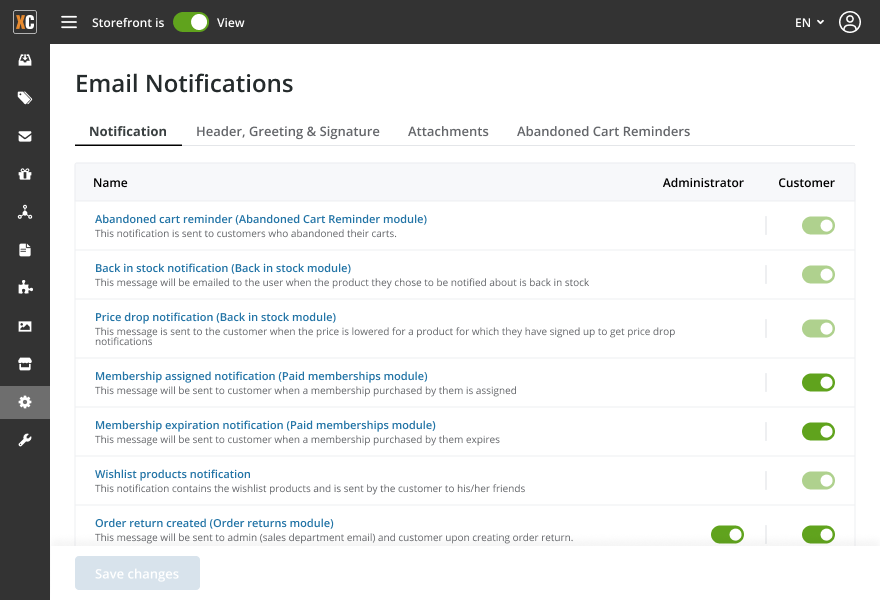Switch to Header, Greeting & Signature tab
This screenshot has width=880, height=600.
click(x=288, y=131)
